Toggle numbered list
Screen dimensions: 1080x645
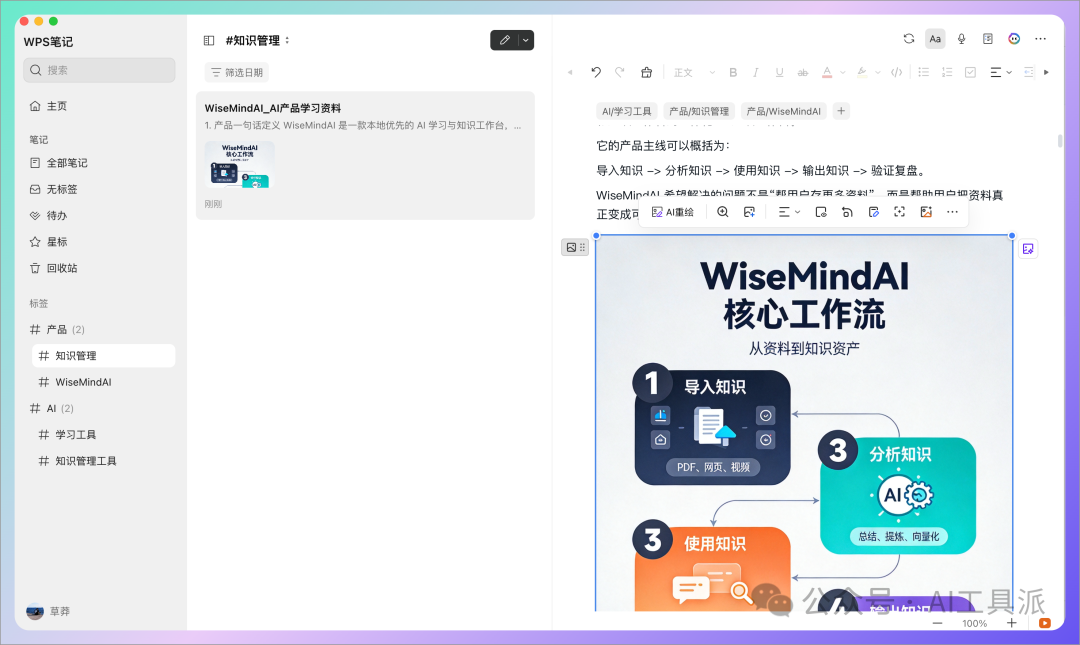[x=947, y=72]
